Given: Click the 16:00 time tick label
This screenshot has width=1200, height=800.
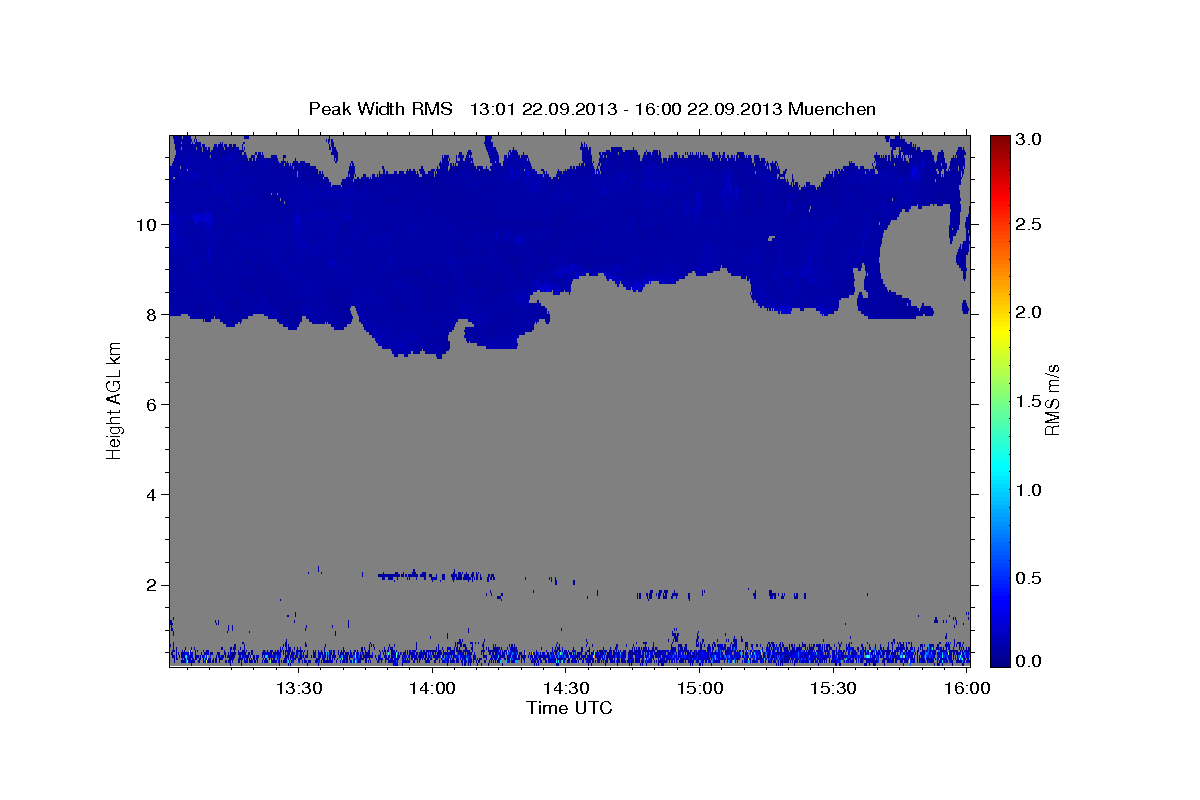Looking at the screenshot, I should pyautogui.click(x=967, y=688).
